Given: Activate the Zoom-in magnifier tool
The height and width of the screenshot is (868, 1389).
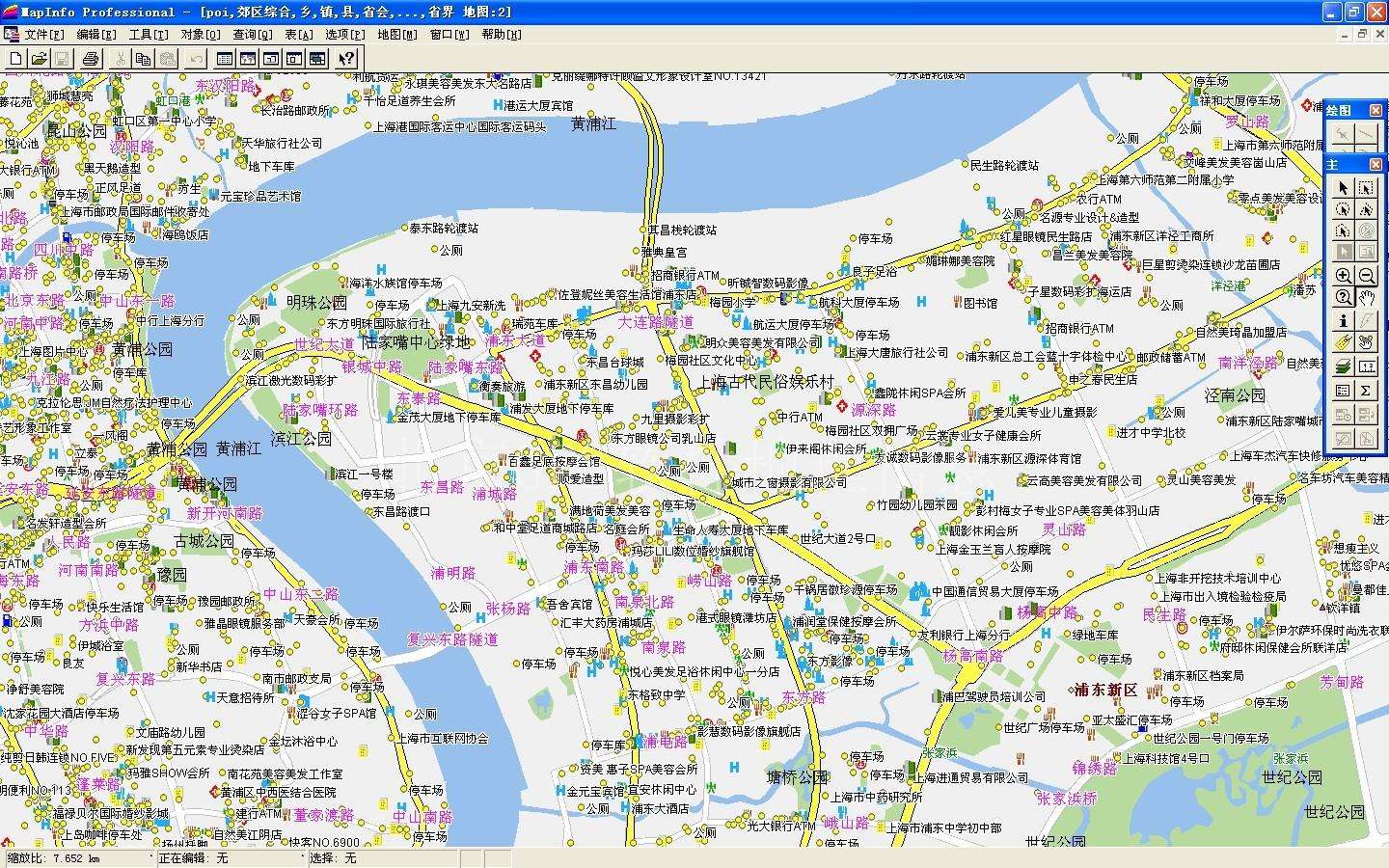Looking at the screenshot, I should [1343, 276].
